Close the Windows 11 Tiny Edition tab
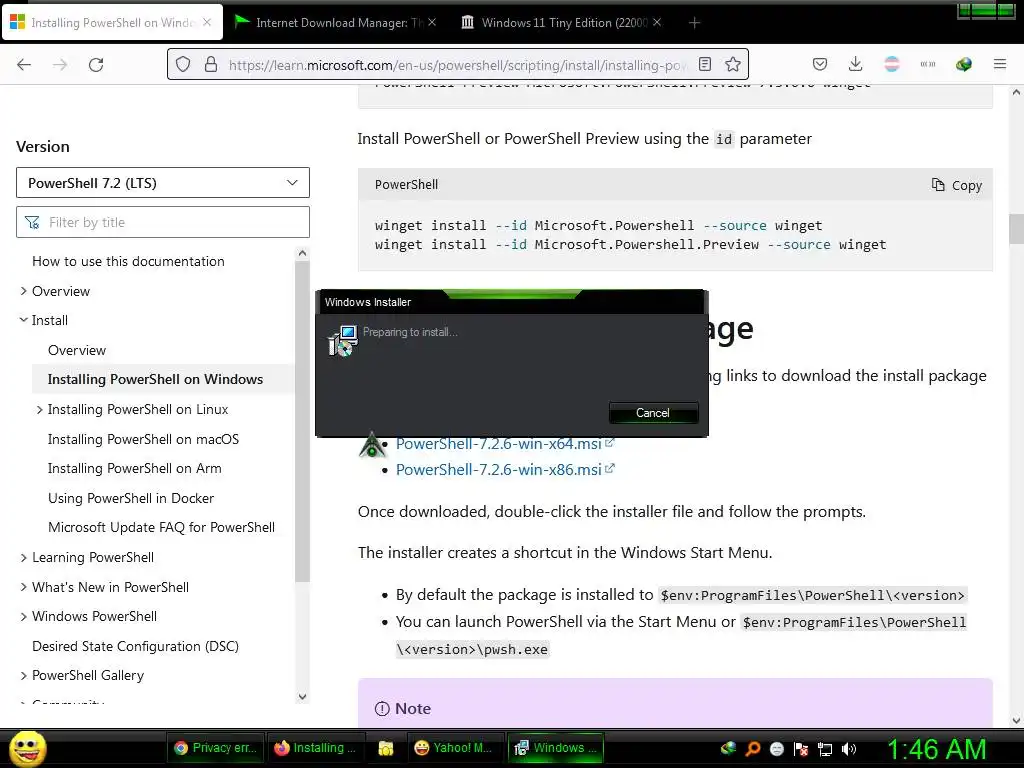 657,22
